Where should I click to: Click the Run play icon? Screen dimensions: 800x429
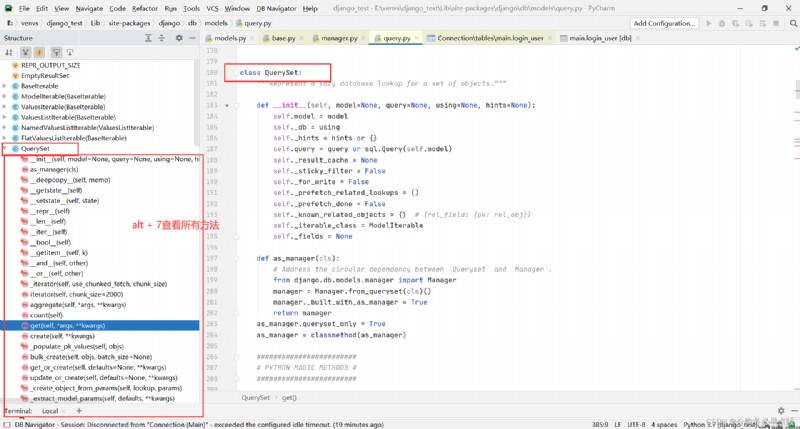709,23
